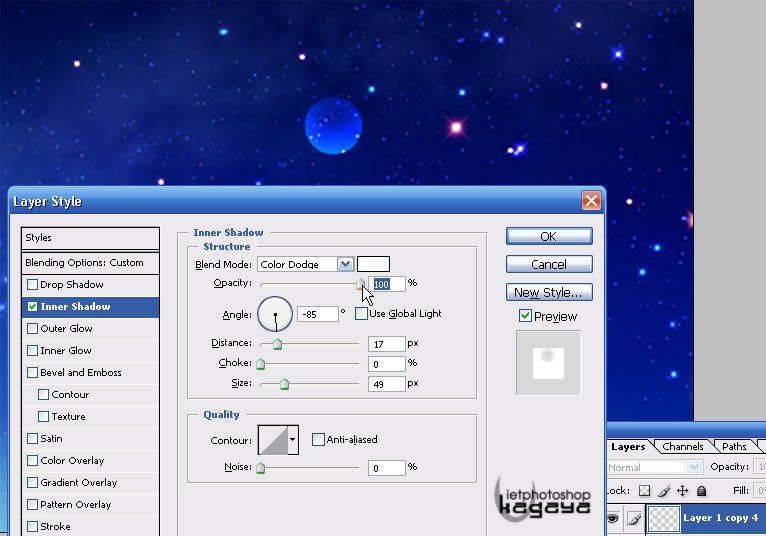Switch to the Channels tab
Image resolution: width=766 pixels, height=536 pixels.
(683, 447)
